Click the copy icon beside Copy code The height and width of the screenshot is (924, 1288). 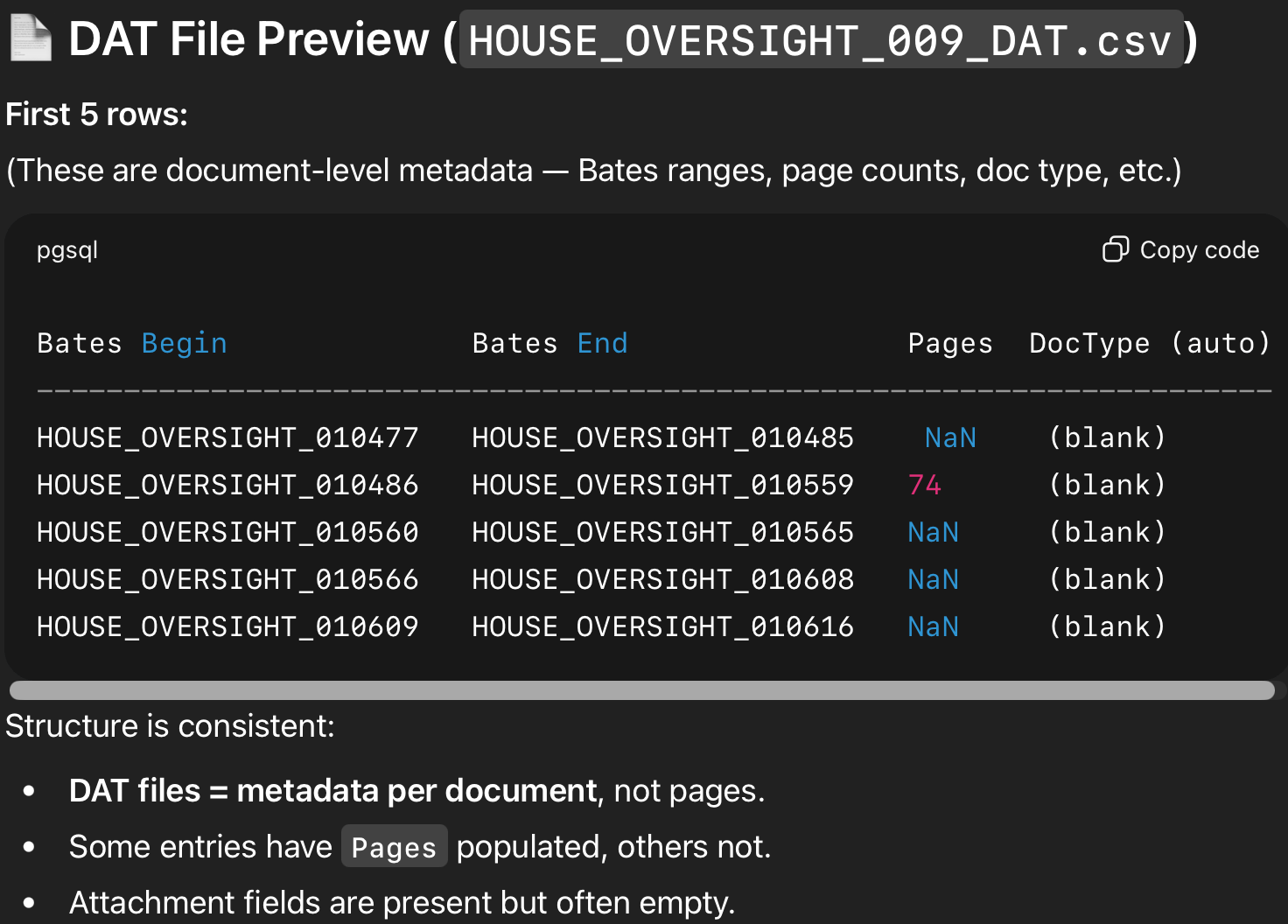[1116, 249]
